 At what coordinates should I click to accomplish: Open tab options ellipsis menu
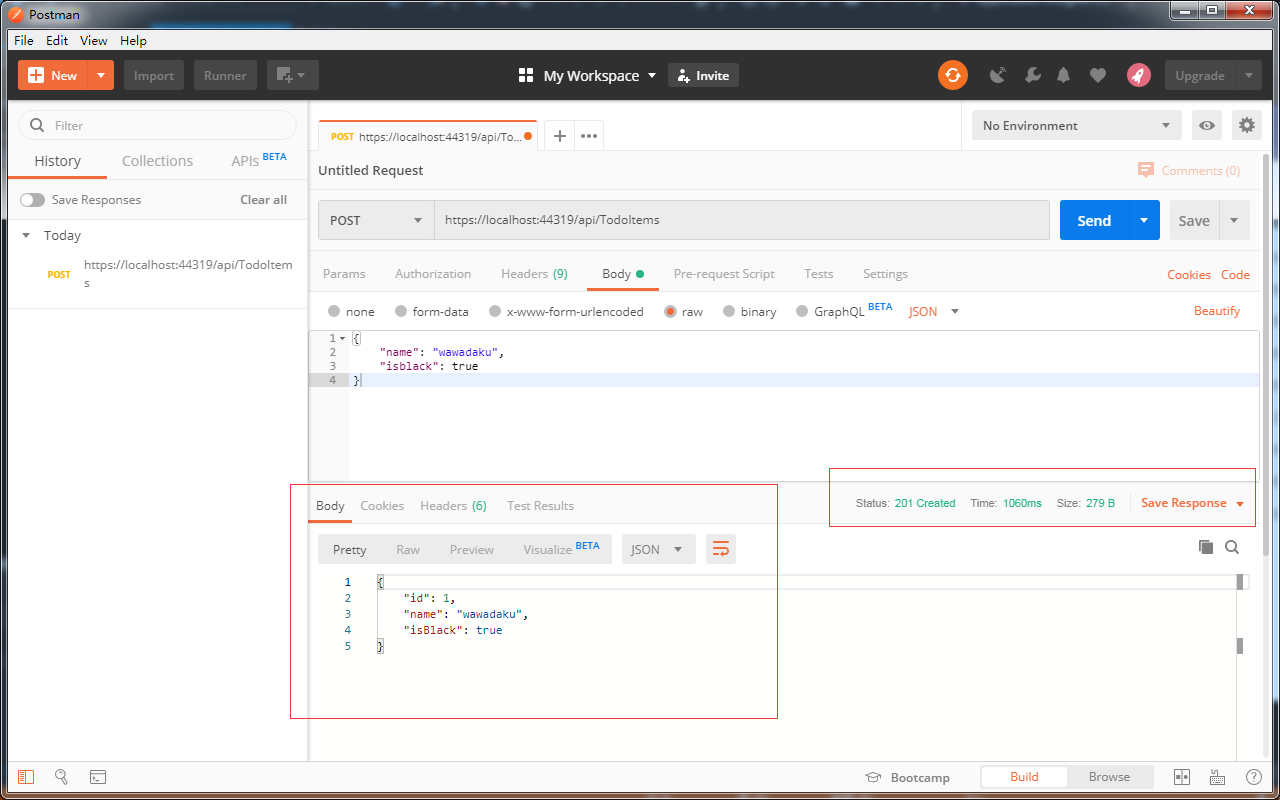click(x=589, y=136)
